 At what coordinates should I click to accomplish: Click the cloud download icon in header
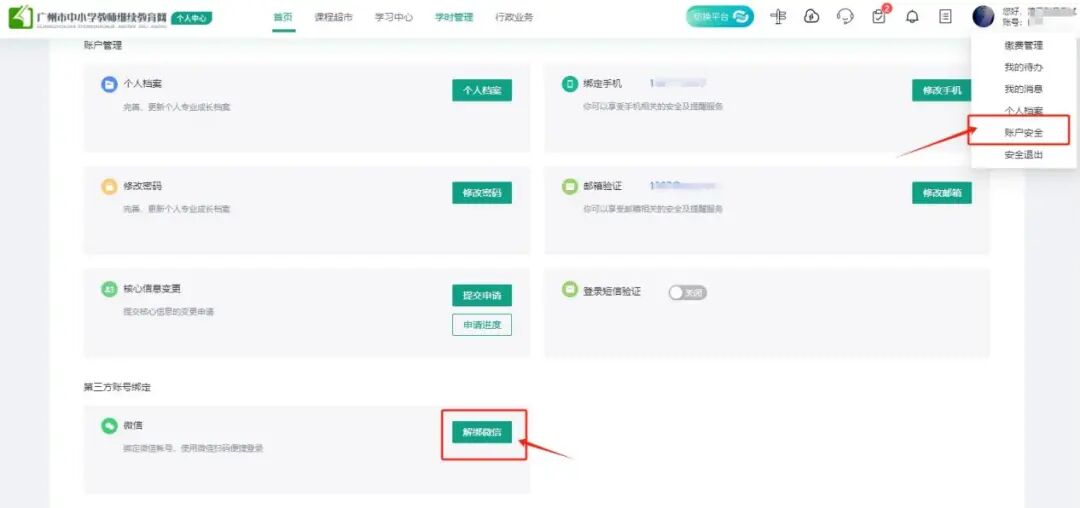pos(812,17)
